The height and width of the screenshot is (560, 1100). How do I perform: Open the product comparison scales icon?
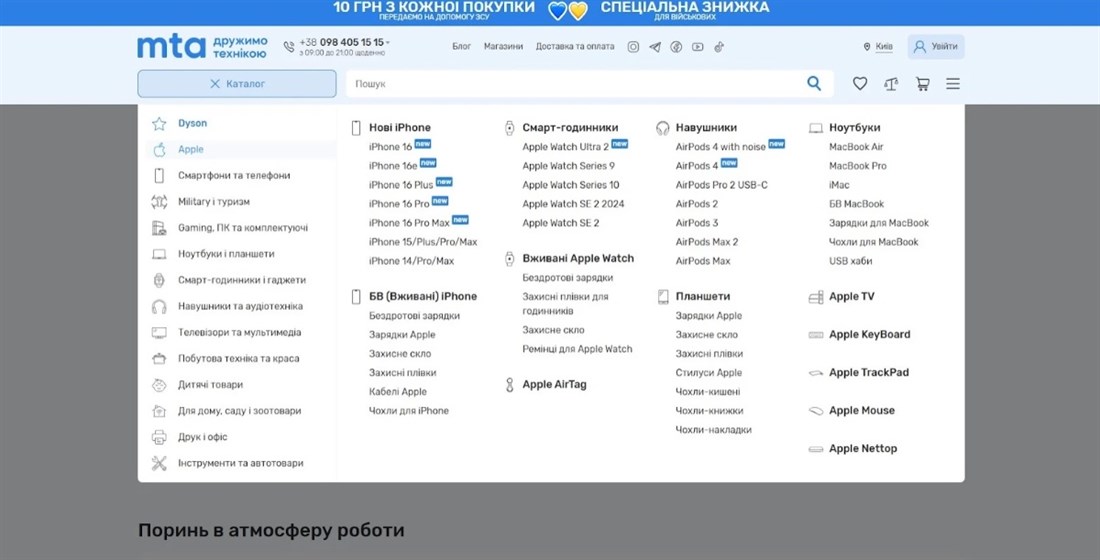tap(891, 84)
